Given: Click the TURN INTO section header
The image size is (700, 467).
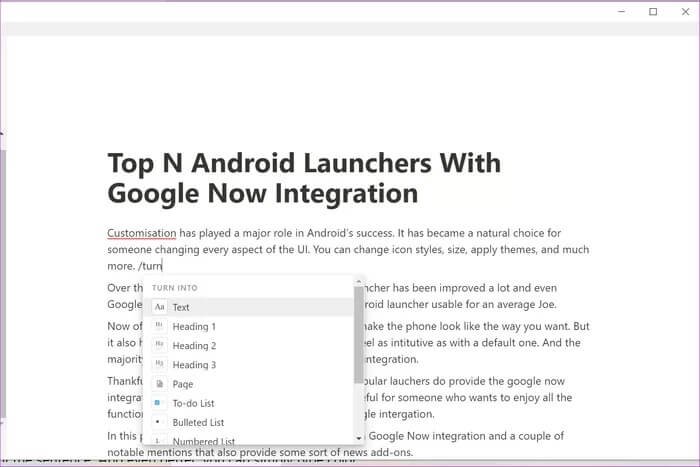Looking at the screenshot, I should coord(175,288).
